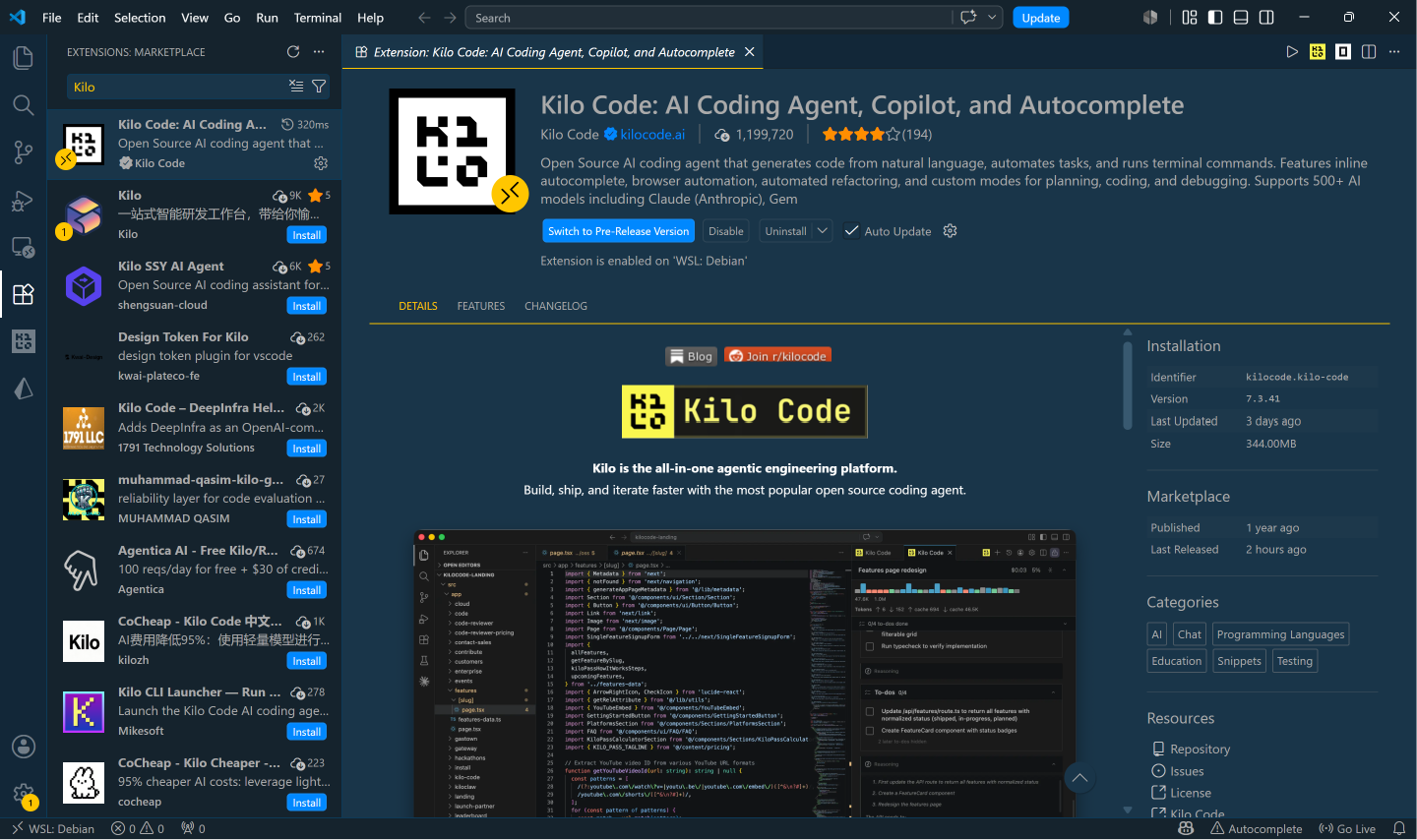Refresh the extensions marketplace list

pos(293,52)
